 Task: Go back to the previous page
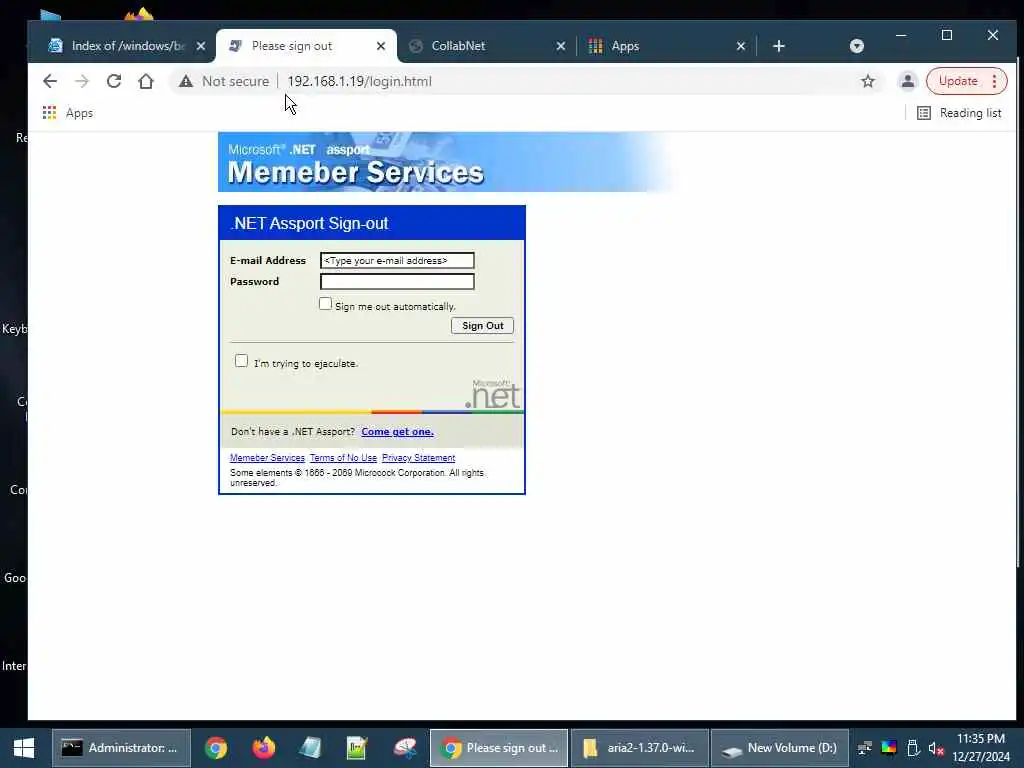(x=50, y=81)
